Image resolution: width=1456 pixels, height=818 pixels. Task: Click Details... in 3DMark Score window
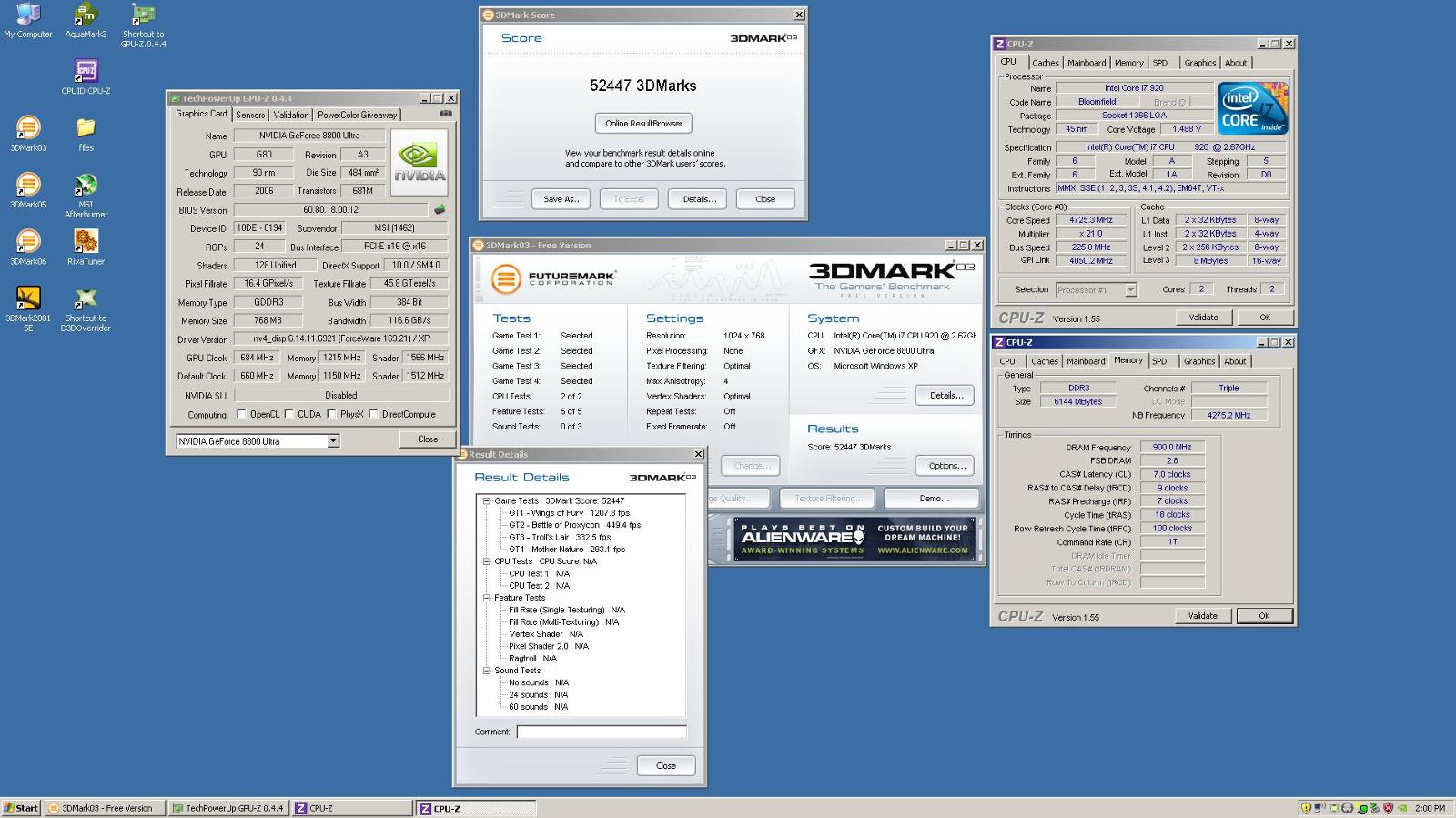pyautogui.click(x=699, y=199)
